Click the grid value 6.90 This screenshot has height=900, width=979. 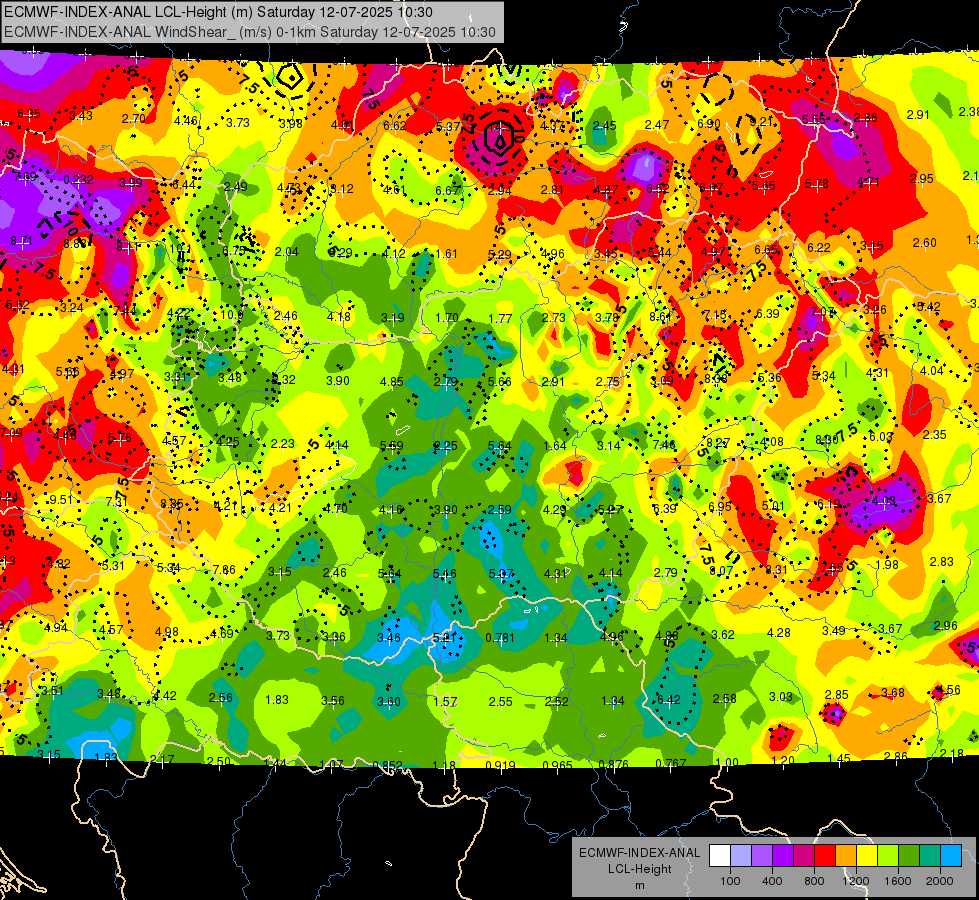tap(709, 124)
